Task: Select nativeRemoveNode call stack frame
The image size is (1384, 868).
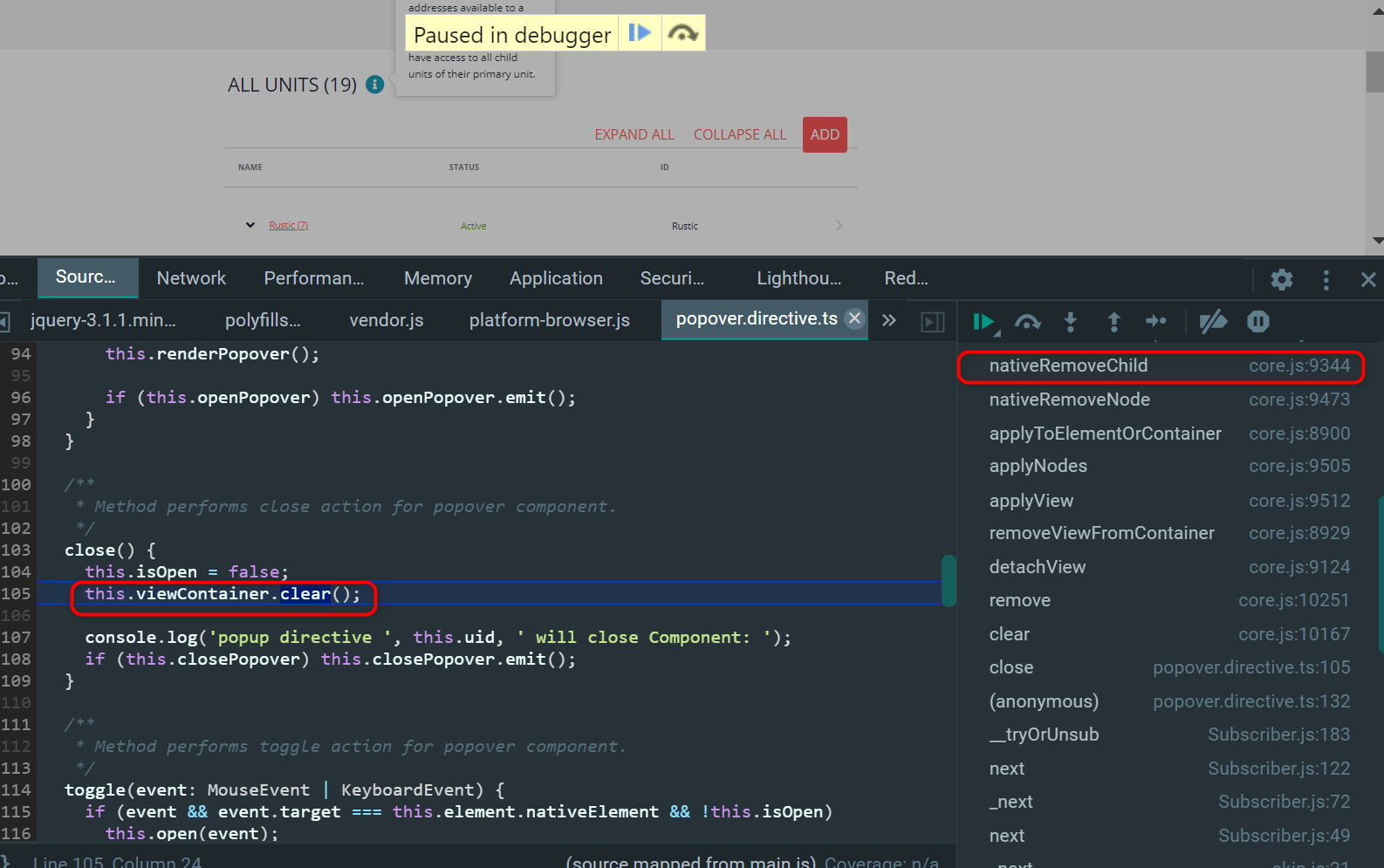Action: coord(1168,400)
